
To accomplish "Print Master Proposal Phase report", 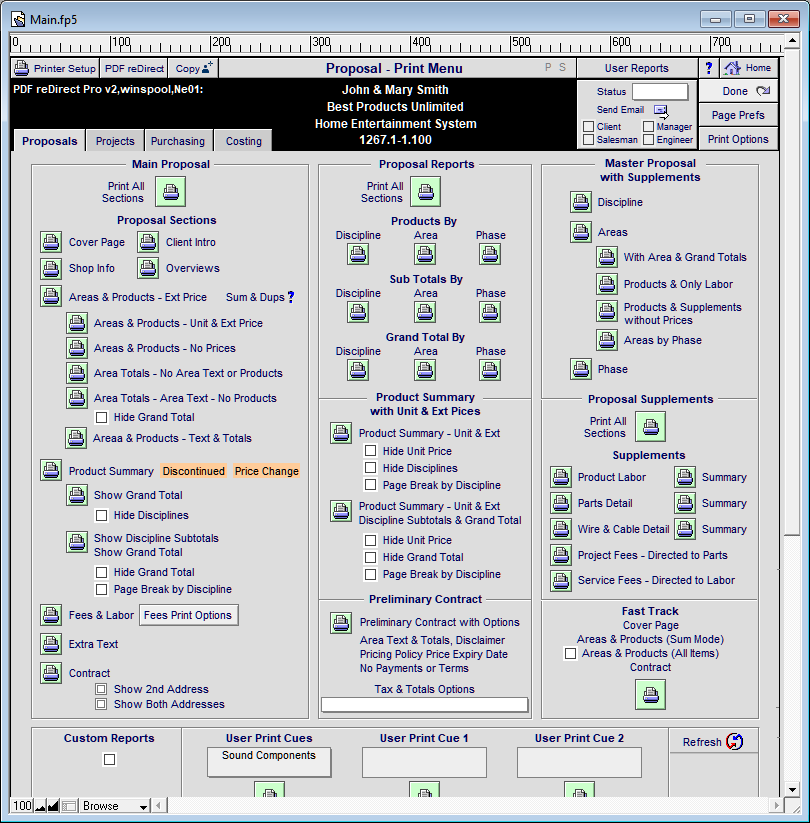I will tap(581, 369).
